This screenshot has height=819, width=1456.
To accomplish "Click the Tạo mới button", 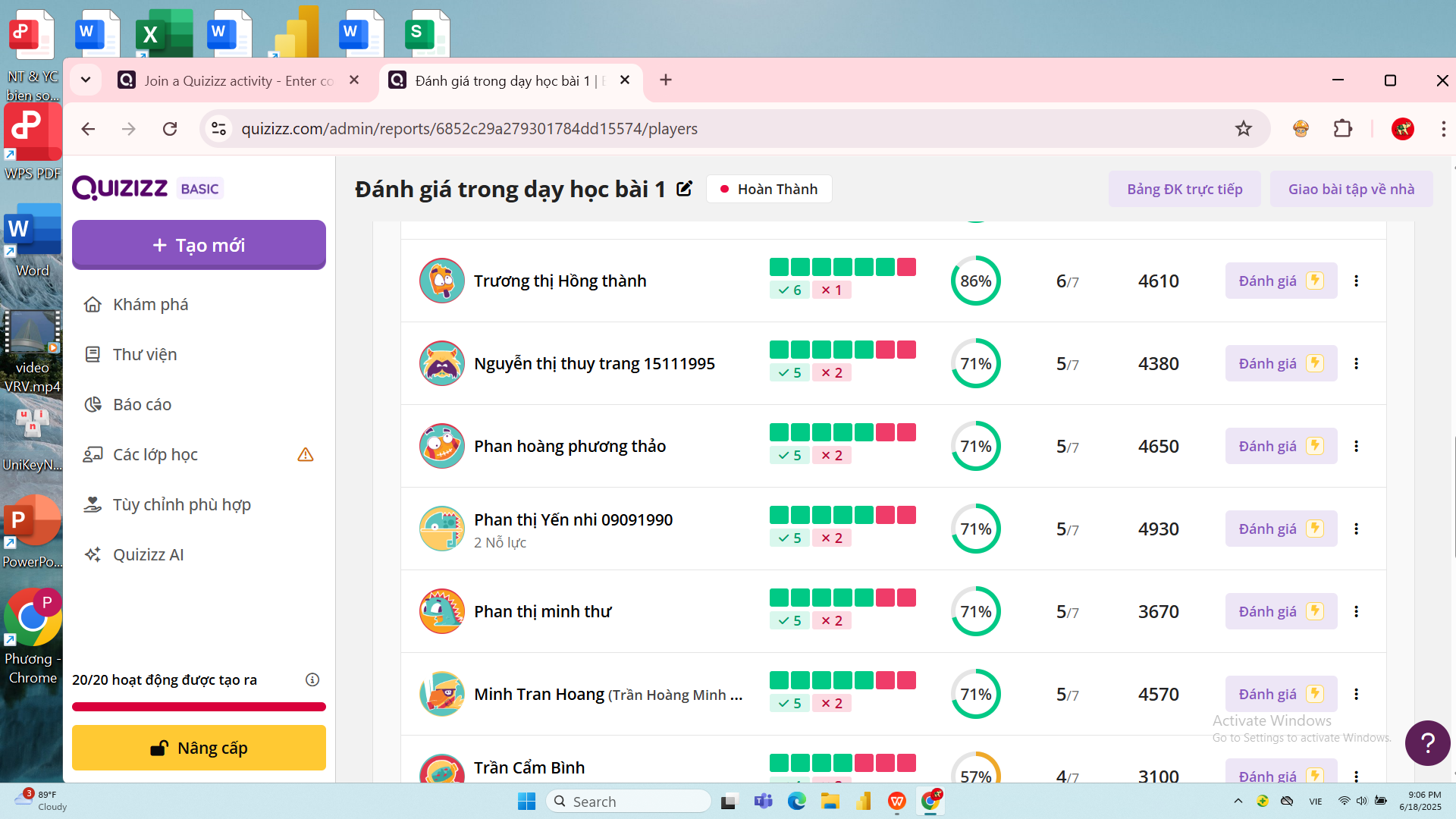I will click(199, 245).
